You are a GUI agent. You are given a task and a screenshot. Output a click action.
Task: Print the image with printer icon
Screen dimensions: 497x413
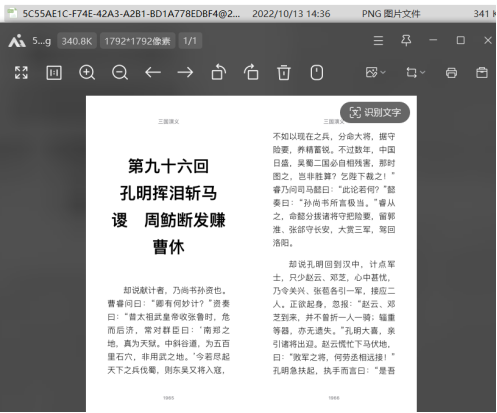(451, 72)
